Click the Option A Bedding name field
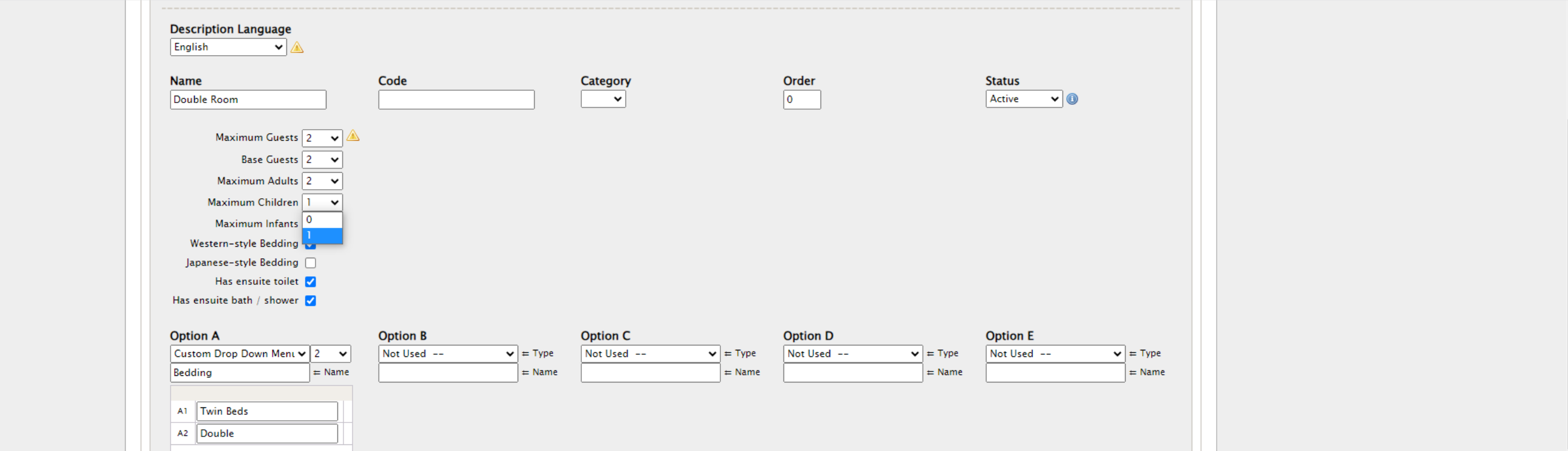The height and width of the screenshot is (451, 1568). tap(239, 373)
